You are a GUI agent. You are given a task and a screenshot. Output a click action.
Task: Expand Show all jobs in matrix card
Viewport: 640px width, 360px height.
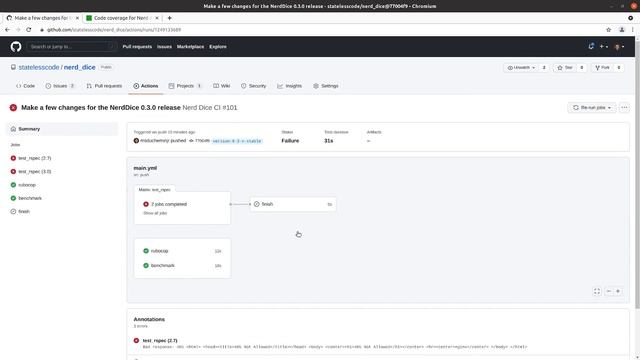pyautogui.click(x=155, y=213)
